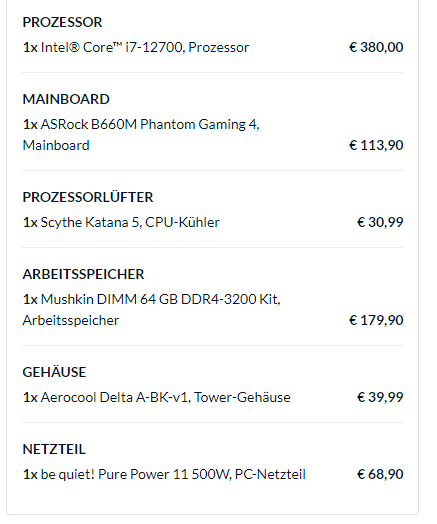Open Mushkin DIMM 64 GB DDR4-3200 Kit
Image resolution: width=437 pixels, height=524 pixels.
[x=151, y=310]
